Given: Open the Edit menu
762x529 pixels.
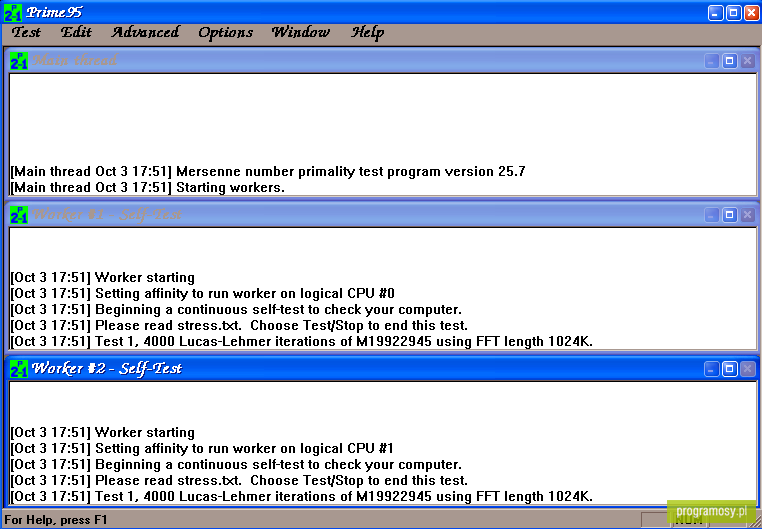Looking at the screenshot, I should coord(76,33).
